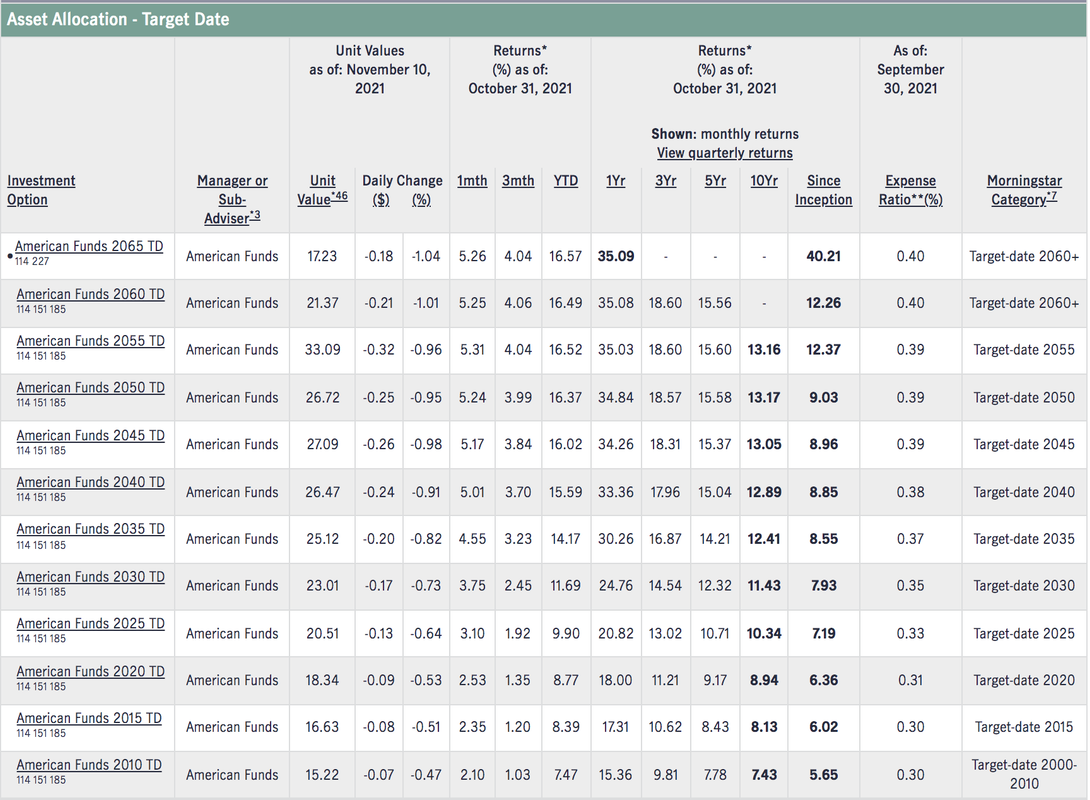The image size is (1090, 800).
Task: Select 2020 TD since inception 6.36
Action: click(824, 680)
